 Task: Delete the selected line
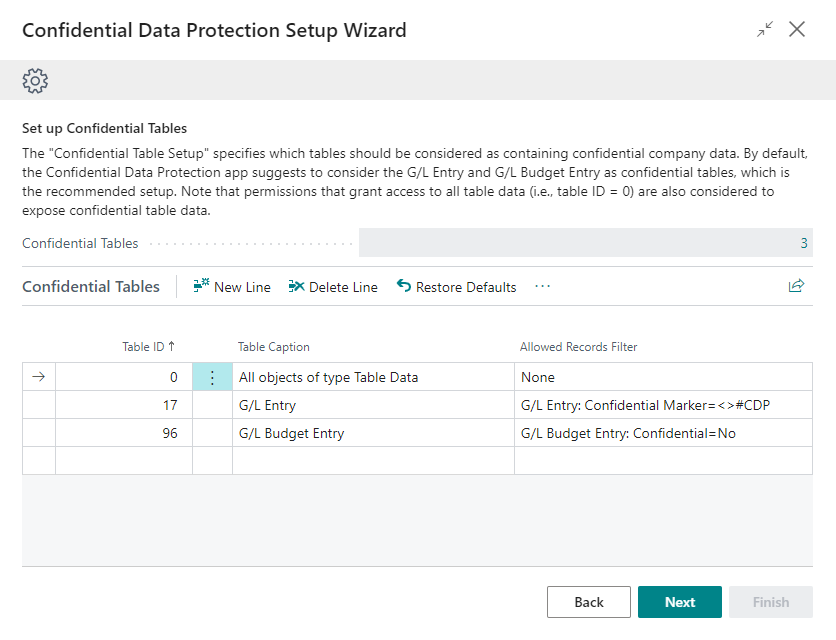(x=333, y=287)
